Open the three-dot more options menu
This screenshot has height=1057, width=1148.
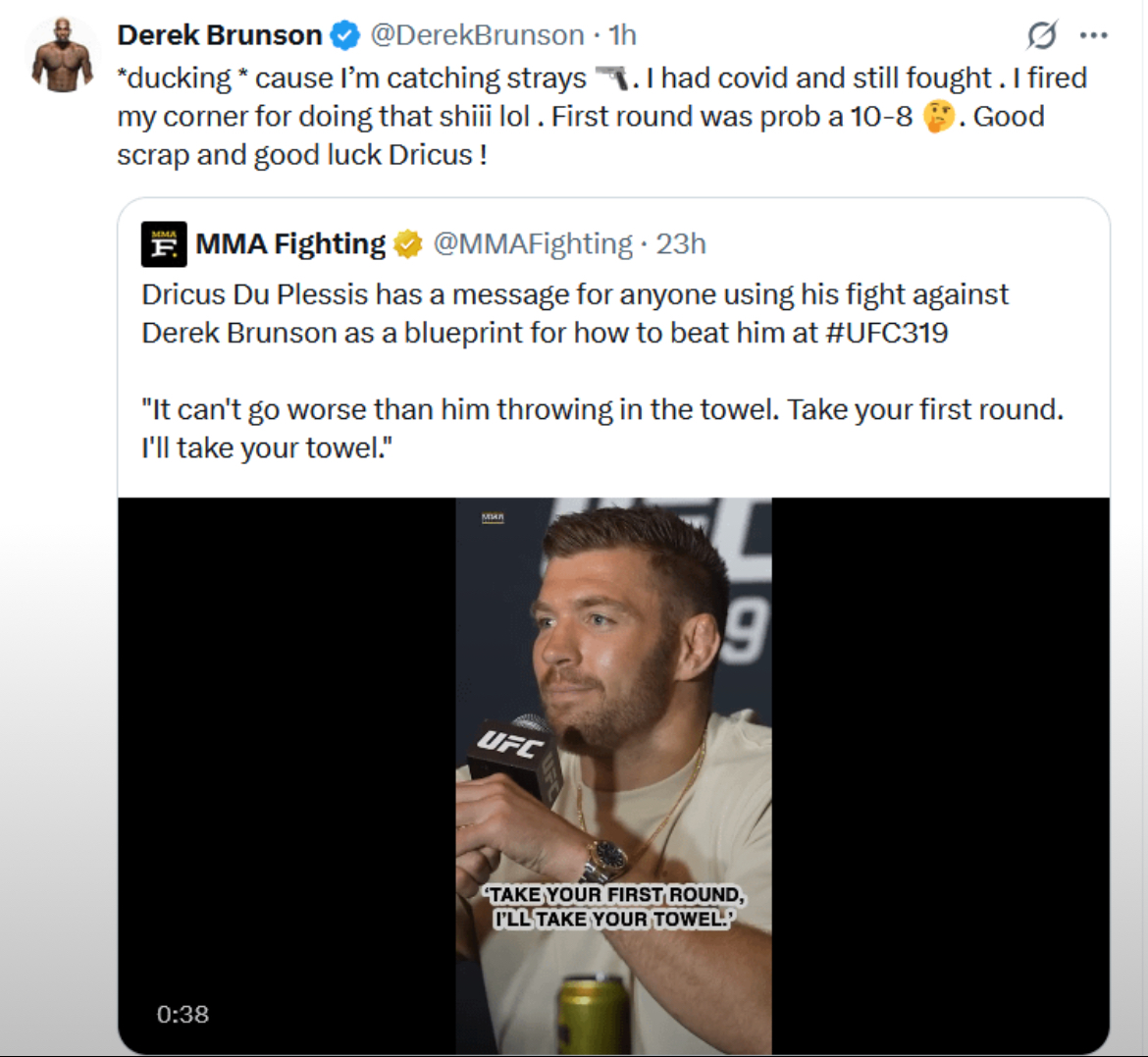click(1093, 36)
